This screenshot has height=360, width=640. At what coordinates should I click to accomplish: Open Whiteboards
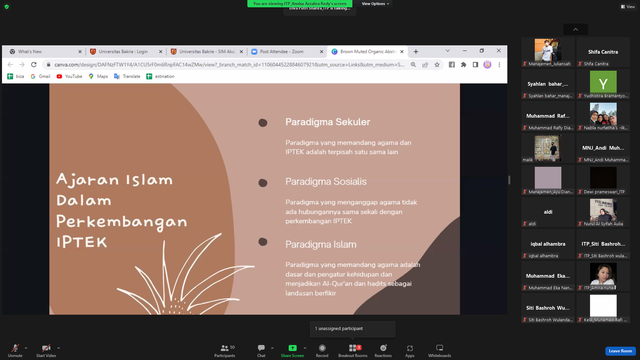point(440,350)
